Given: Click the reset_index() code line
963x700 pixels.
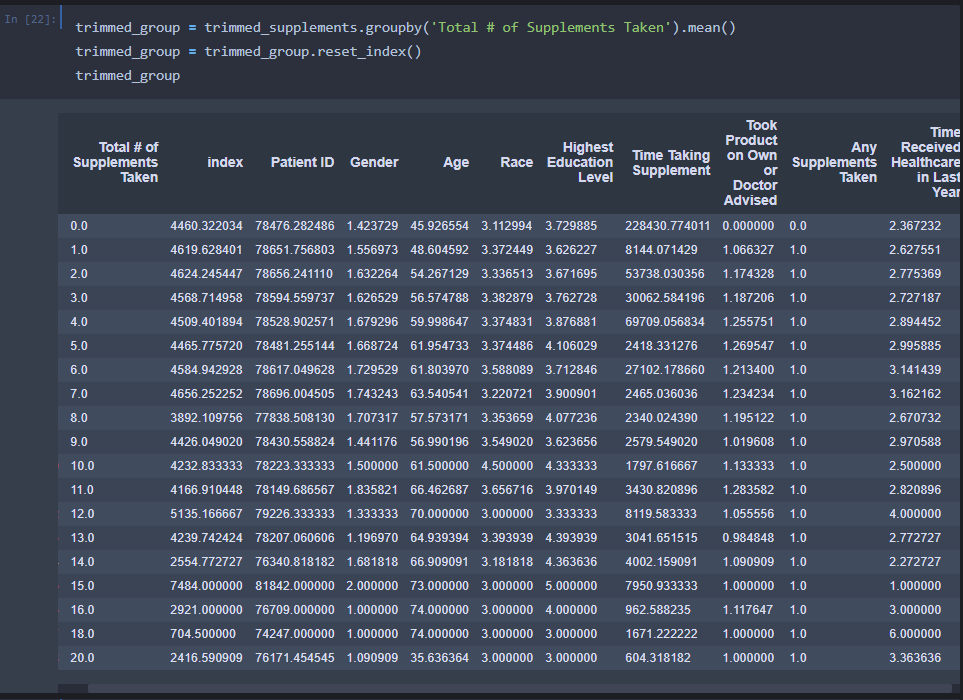Looking at the screenshot, I should coord(248,52).
